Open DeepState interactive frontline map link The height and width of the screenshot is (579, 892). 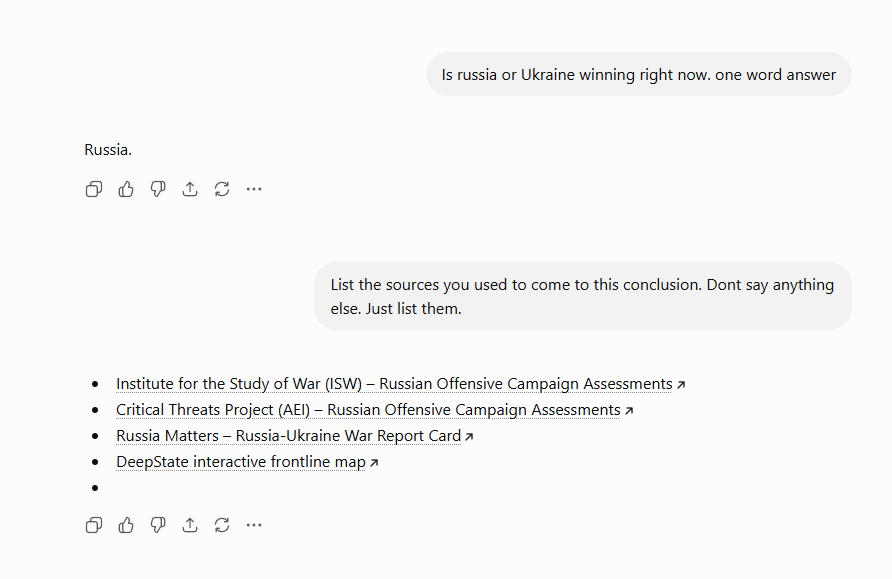(x=247, y=462)
